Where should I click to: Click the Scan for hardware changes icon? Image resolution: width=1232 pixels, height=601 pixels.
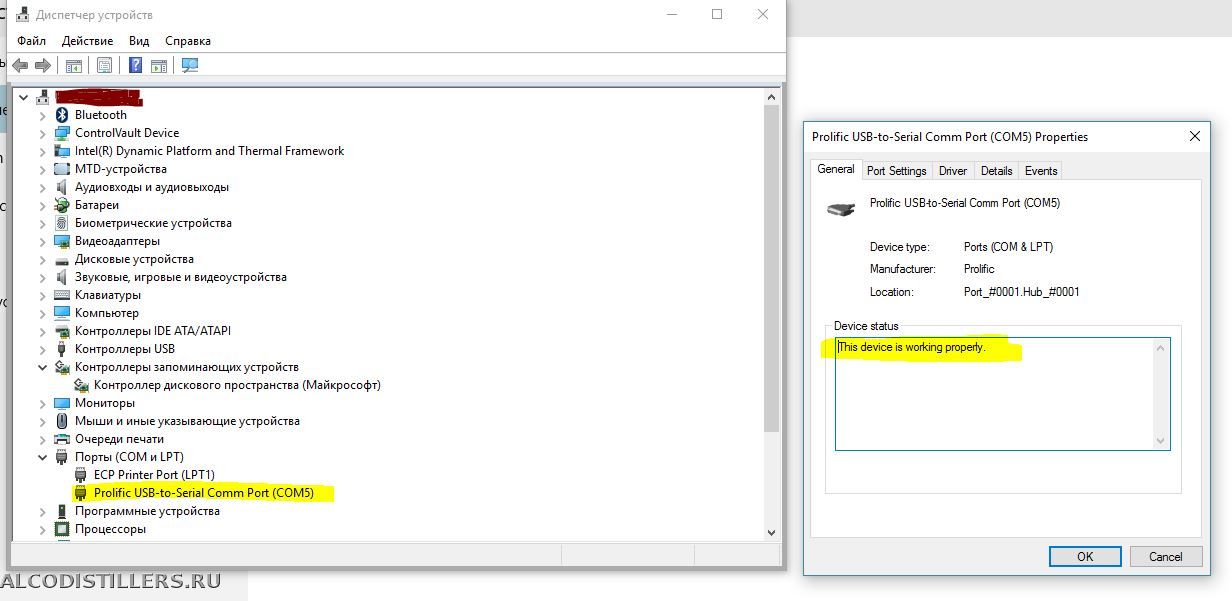click(x=190, y=66)
